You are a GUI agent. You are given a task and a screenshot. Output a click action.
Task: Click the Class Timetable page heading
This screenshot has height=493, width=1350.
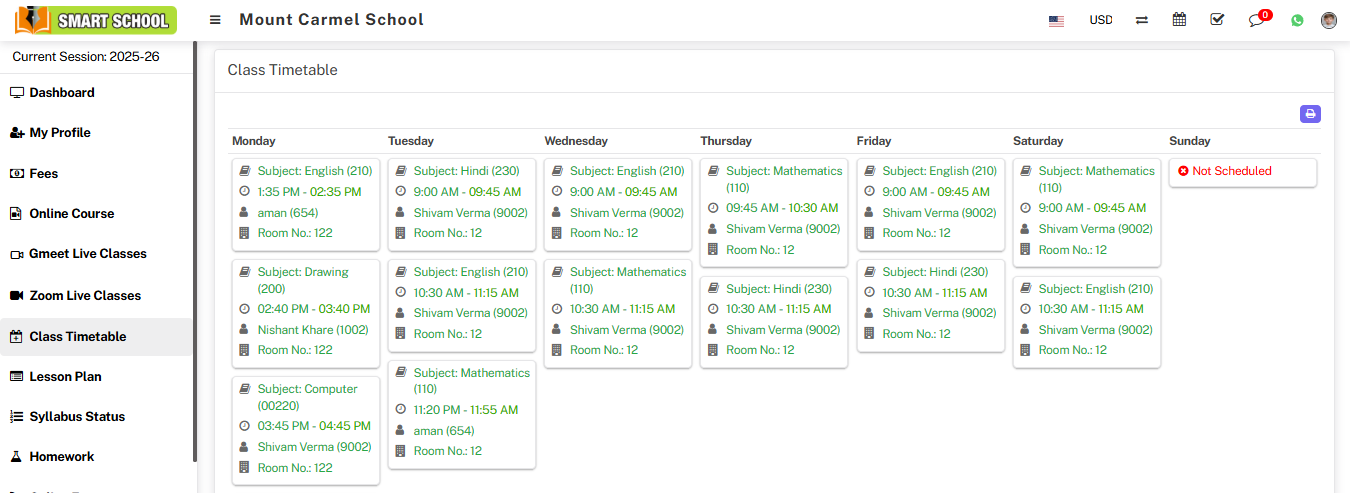click(283, 70)
